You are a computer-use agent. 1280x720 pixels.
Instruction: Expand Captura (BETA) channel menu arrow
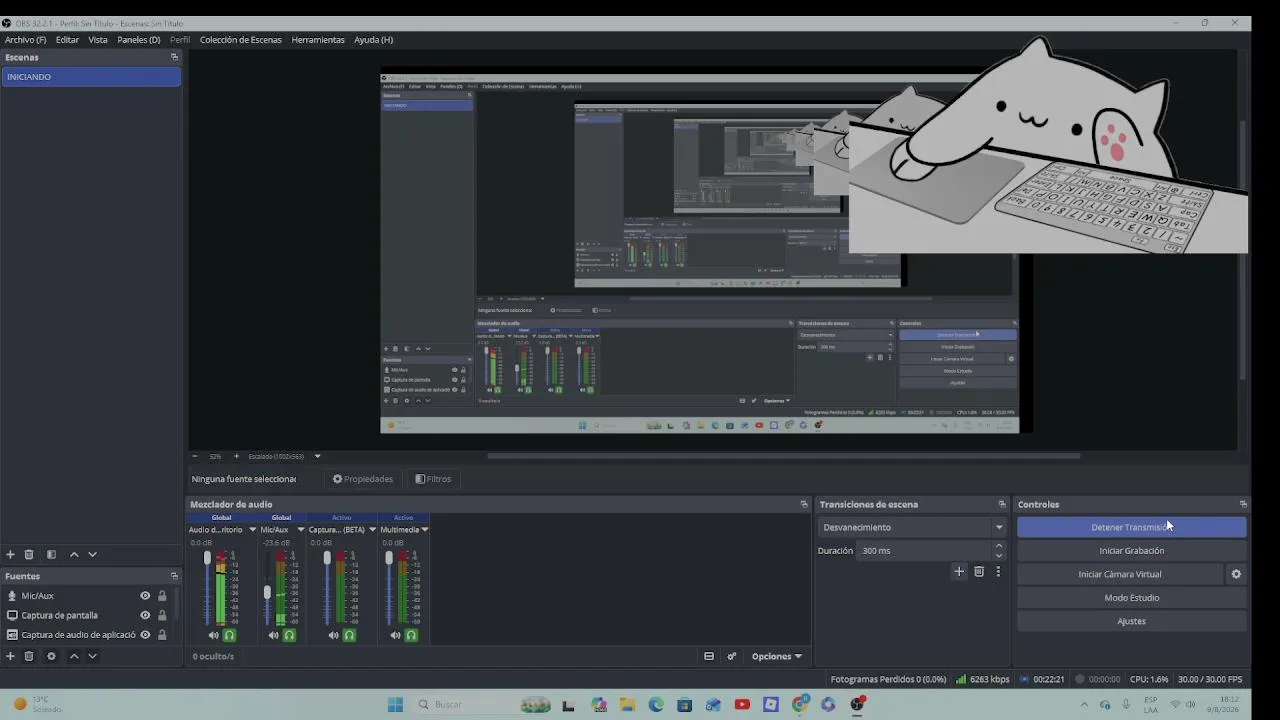(x=372, y=529)
